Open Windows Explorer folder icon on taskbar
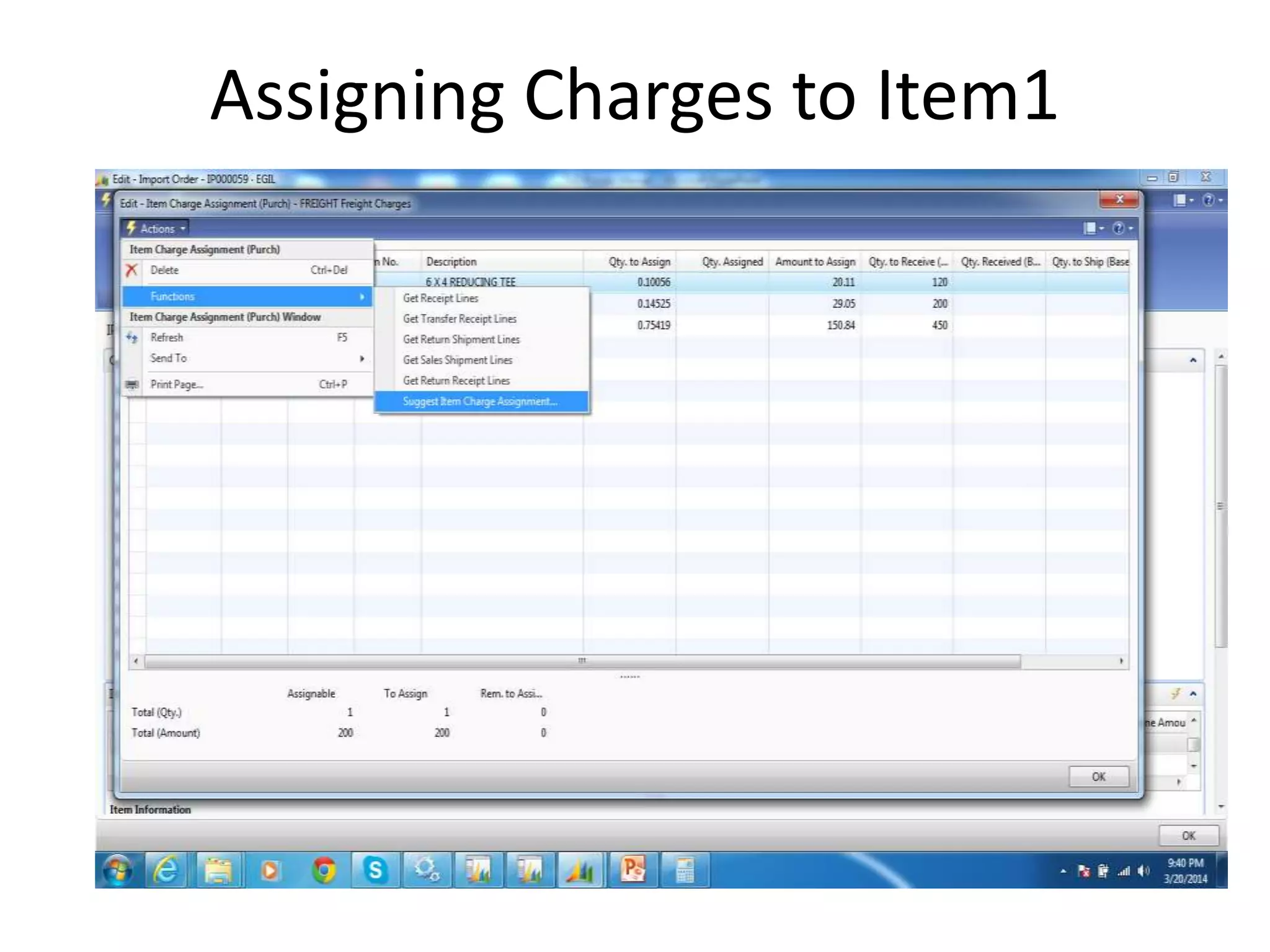Viewport: 1270px width, 952px height. 218,870
